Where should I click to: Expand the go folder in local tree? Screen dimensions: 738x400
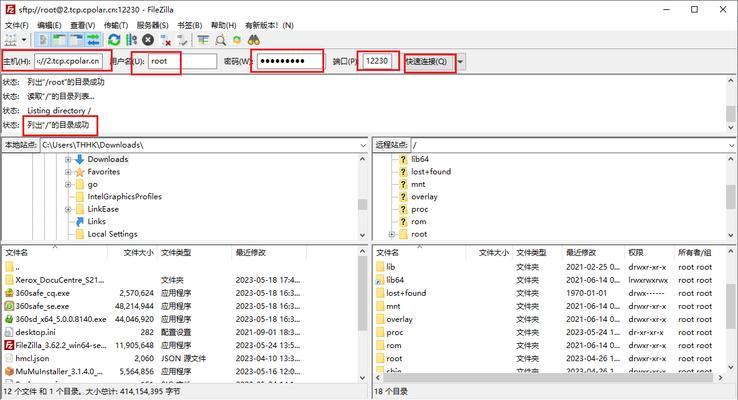[x=68, y=184]
